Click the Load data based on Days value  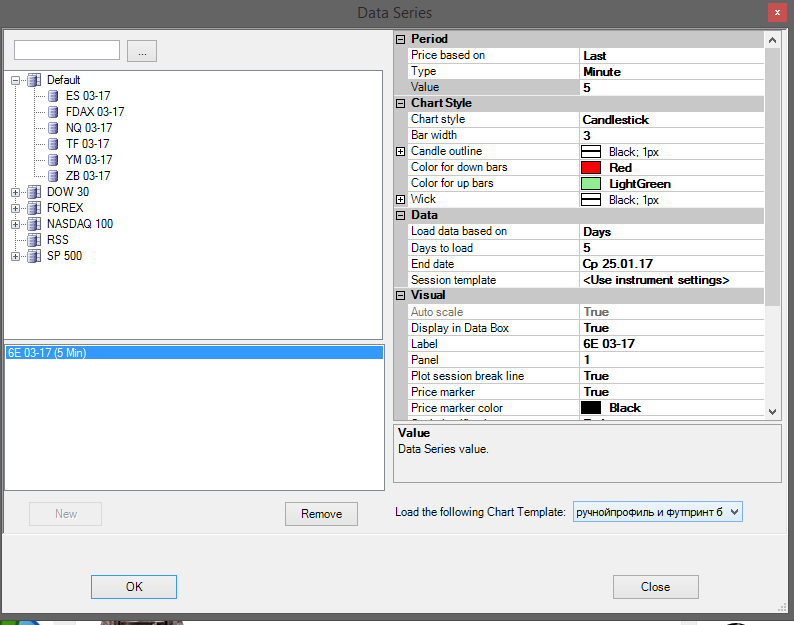click(x=671, y=231)
